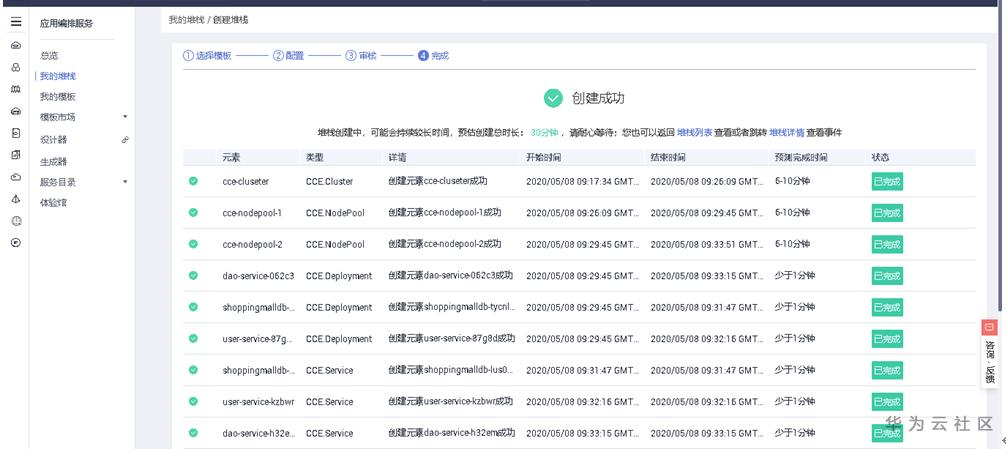
Task: Click the 预测完成时间 column header
Action: click(x=801, y=157)
